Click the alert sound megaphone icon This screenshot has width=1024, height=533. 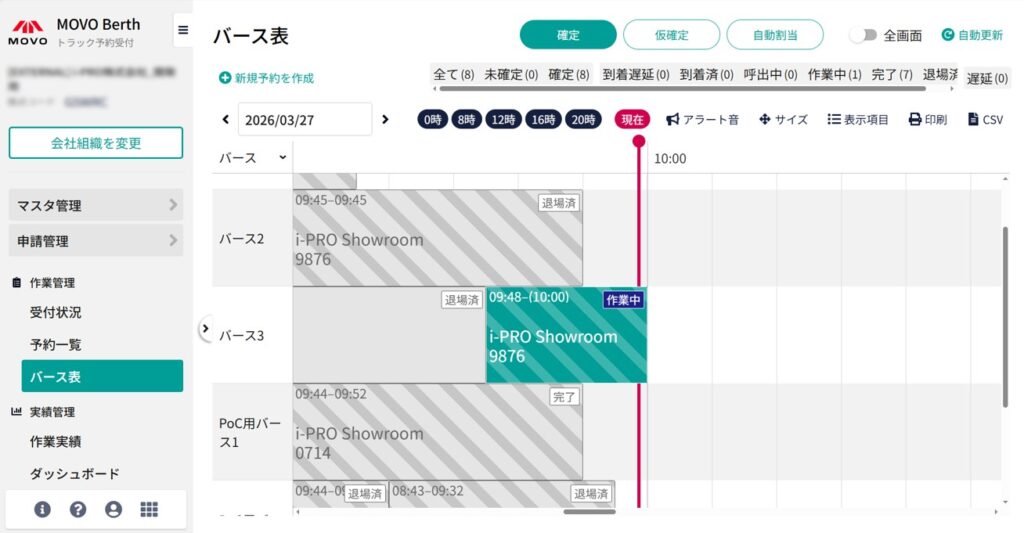coord(672,120)
